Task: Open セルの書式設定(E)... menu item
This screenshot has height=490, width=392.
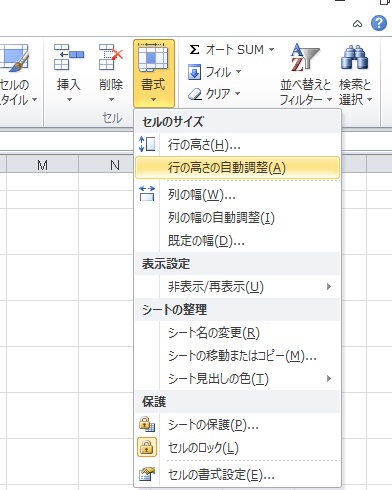Action: (237, 474)
